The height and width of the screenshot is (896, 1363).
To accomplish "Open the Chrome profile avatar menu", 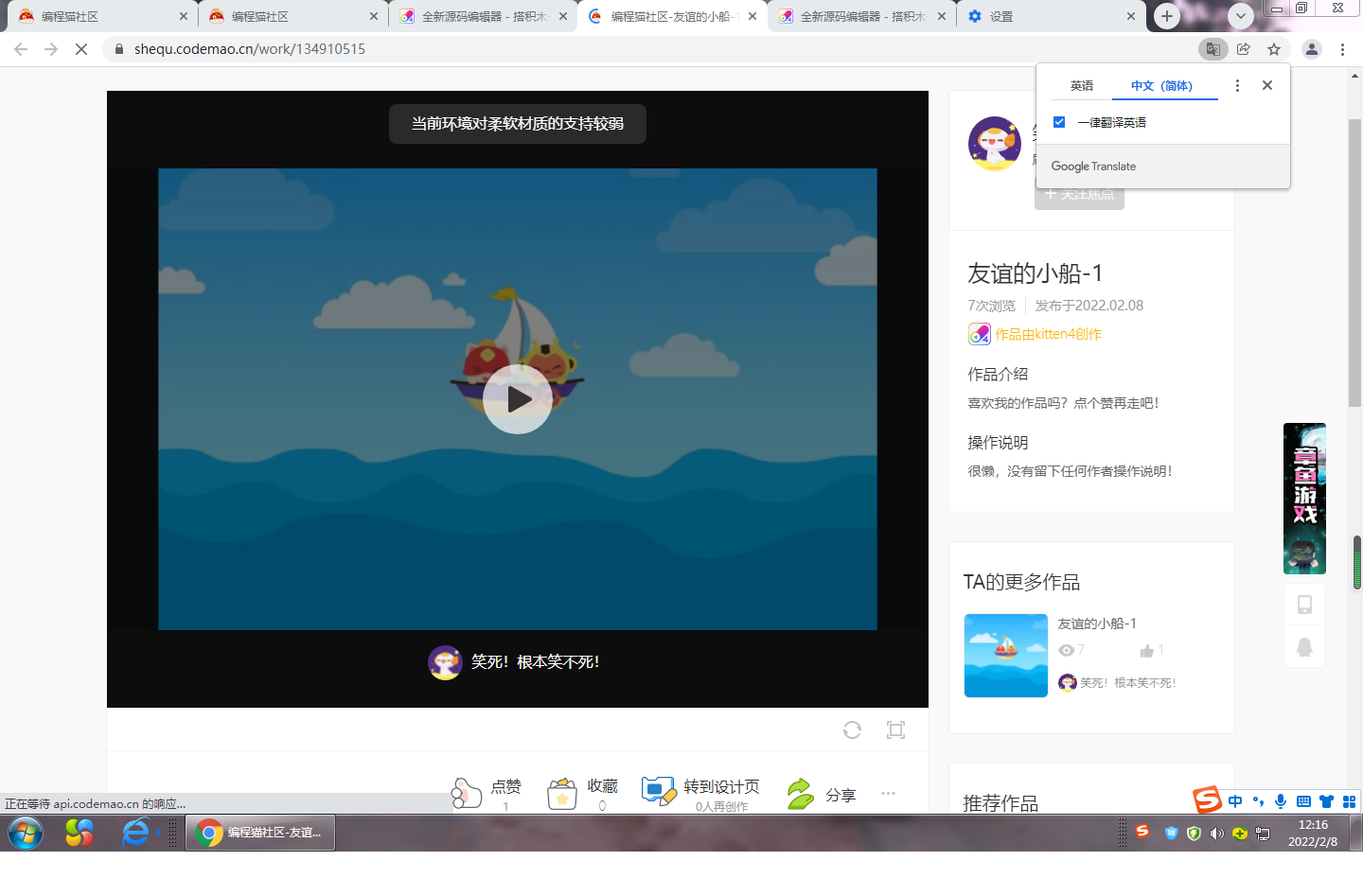I will (1312, 49).
